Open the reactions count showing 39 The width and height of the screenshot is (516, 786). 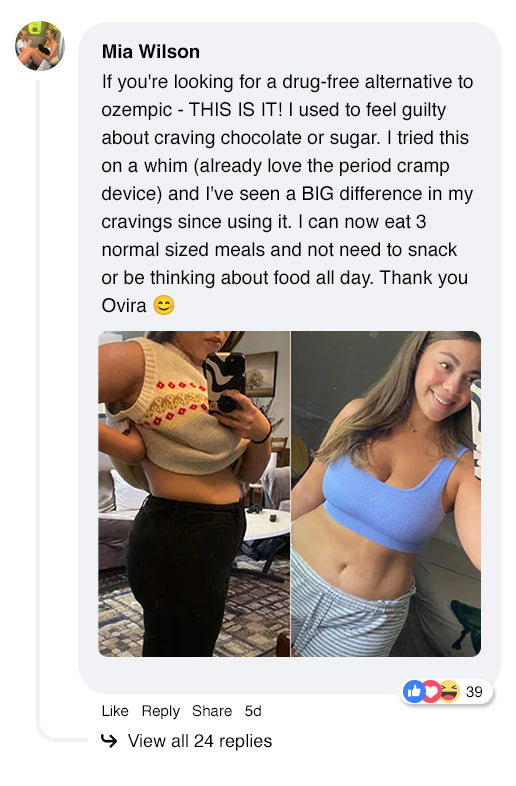[474, 692]
